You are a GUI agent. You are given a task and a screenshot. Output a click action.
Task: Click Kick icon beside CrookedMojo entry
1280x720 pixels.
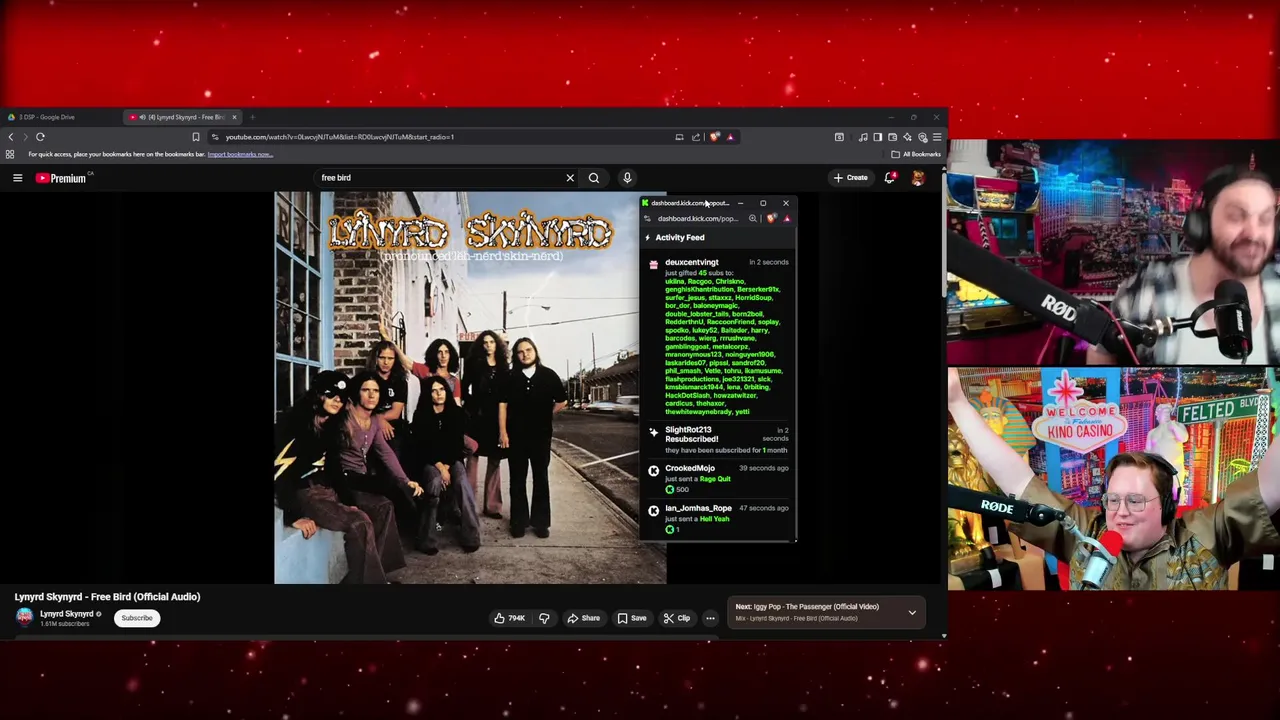pos(654,471)
